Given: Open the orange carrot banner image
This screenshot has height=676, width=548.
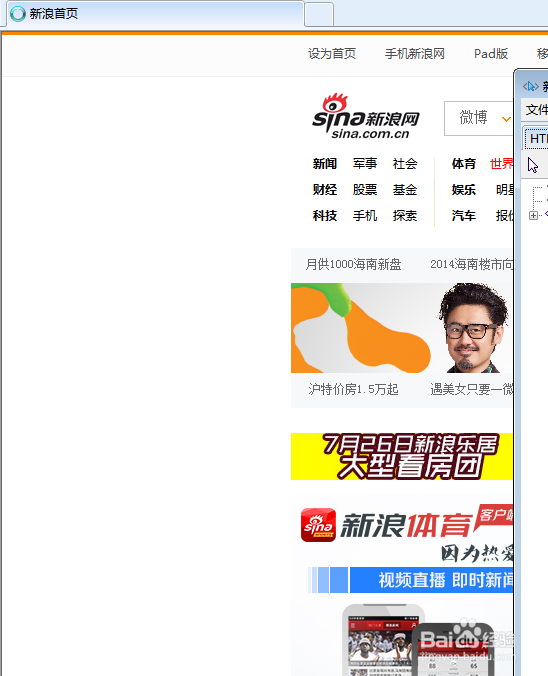Looking at the screenshot, I should point(360,328).
